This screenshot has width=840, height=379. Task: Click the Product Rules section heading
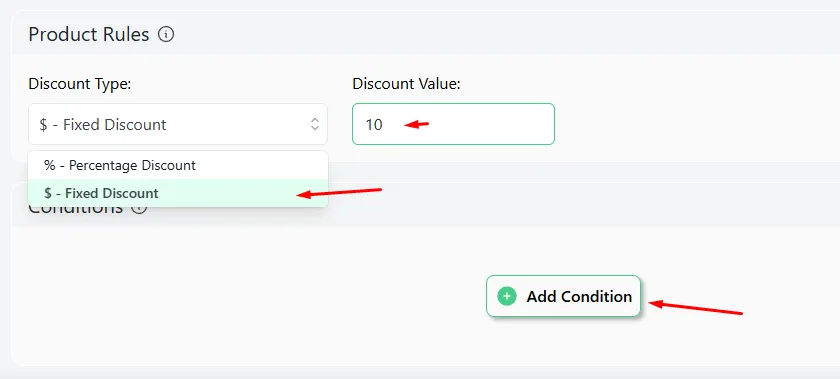(x=89, y=35)
